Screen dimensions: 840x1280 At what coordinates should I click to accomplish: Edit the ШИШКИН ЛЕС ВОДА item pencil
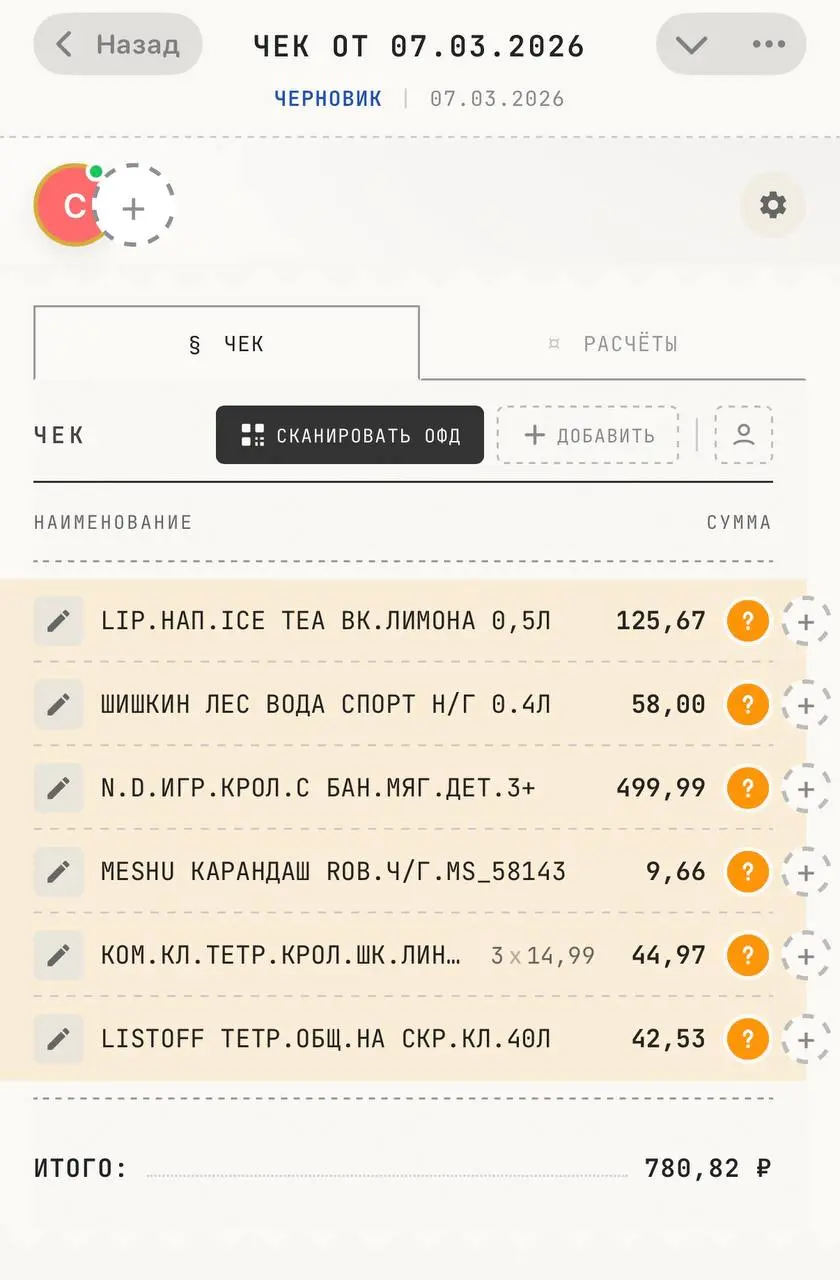coord(59,704)
